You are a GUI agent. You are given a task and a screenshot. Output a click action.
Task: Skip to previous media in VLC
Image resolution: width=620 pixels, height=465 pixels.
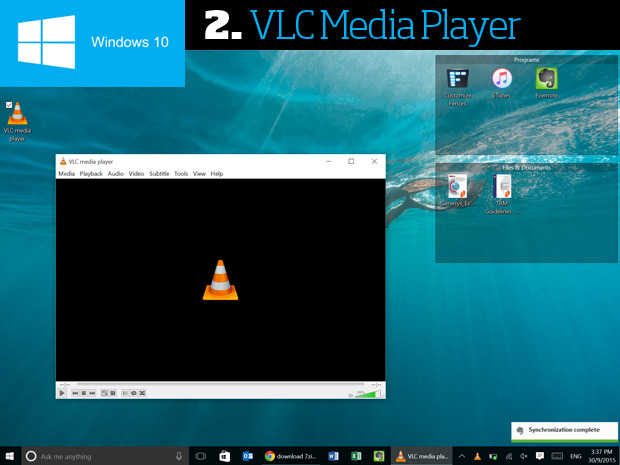tap(75, 393)
